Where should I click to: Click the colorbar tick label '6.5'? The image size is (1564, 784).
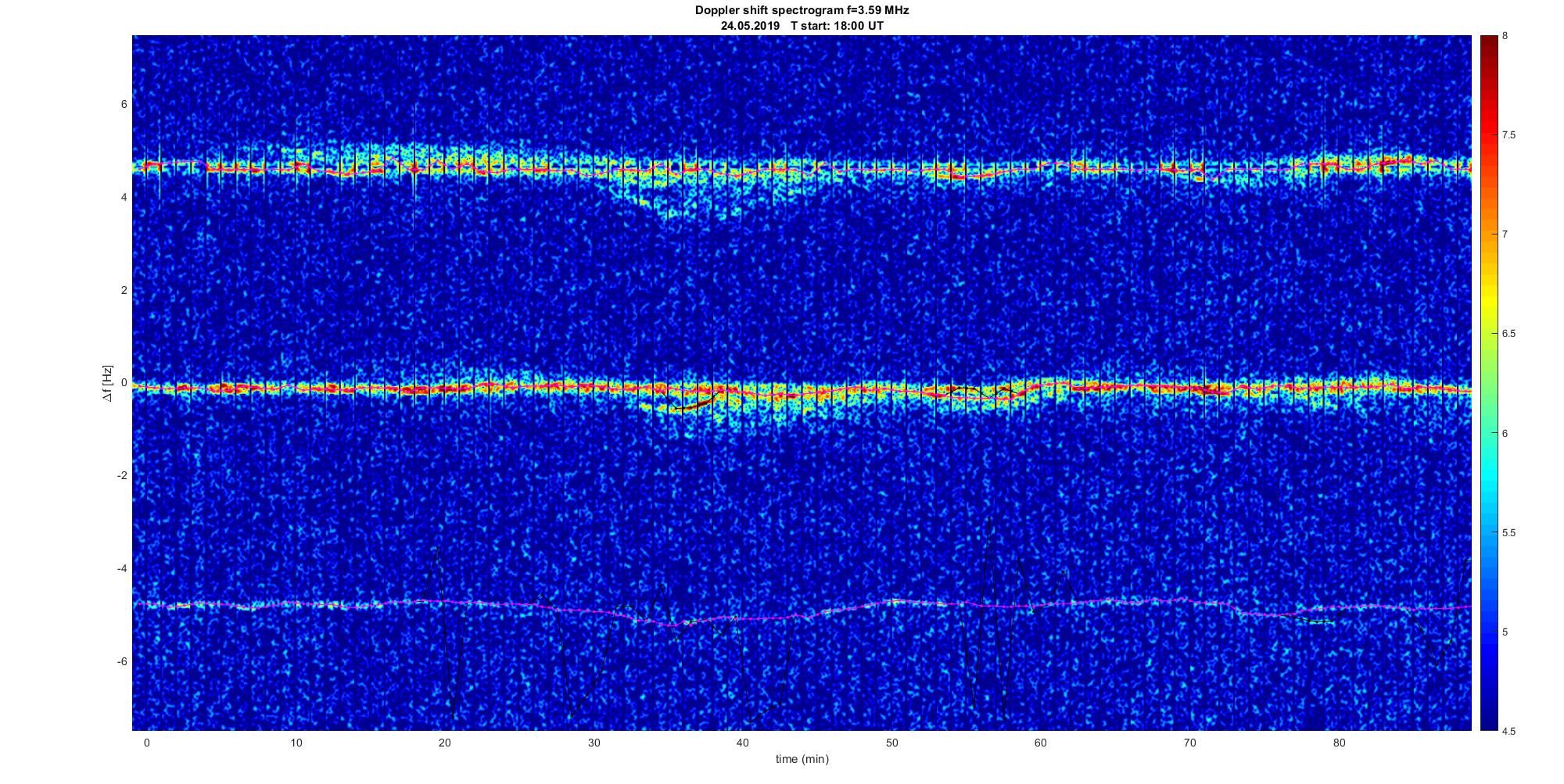(1508, 334)
